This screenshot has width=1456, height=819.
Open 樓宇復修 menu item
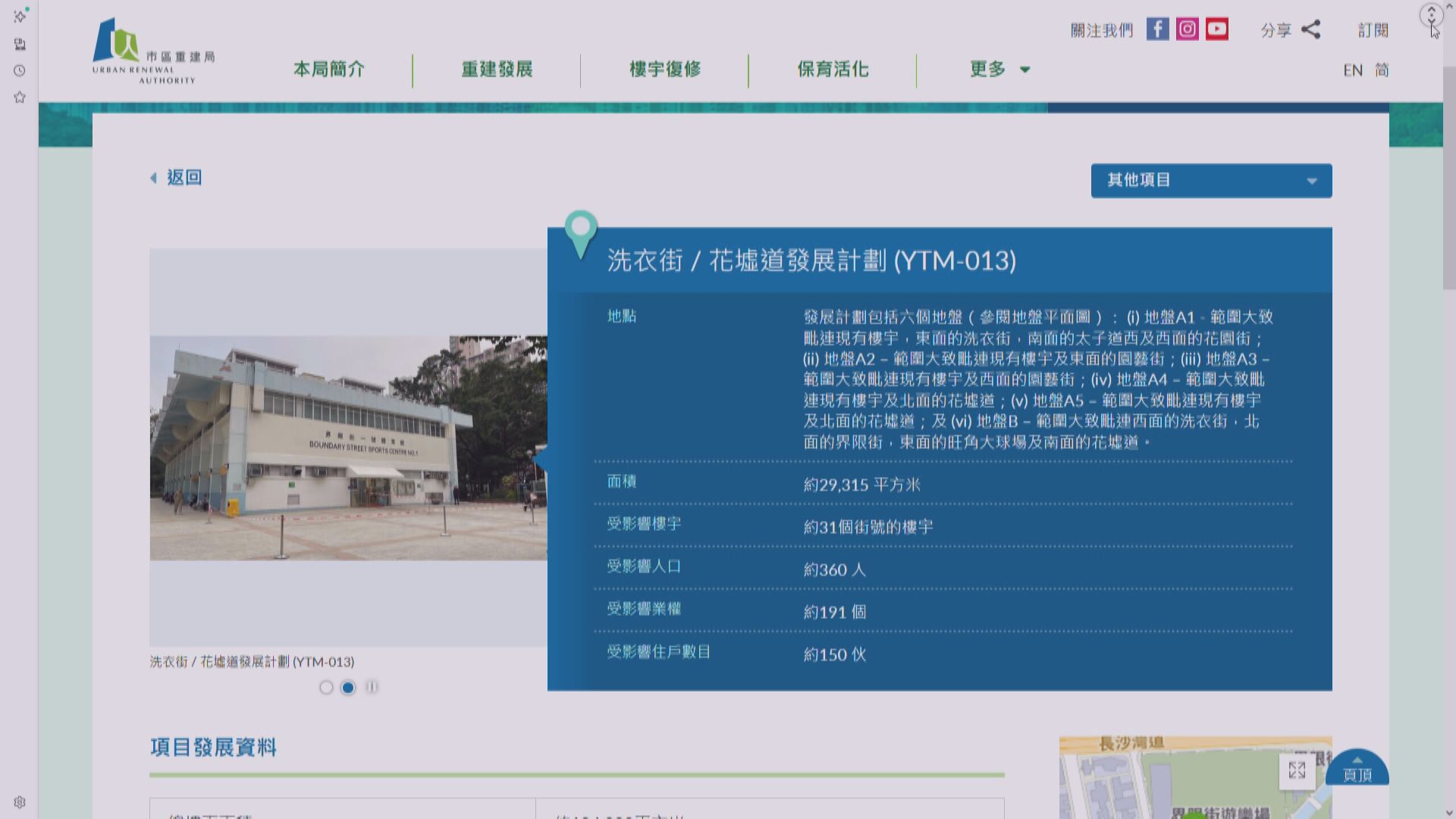[665, 70]
